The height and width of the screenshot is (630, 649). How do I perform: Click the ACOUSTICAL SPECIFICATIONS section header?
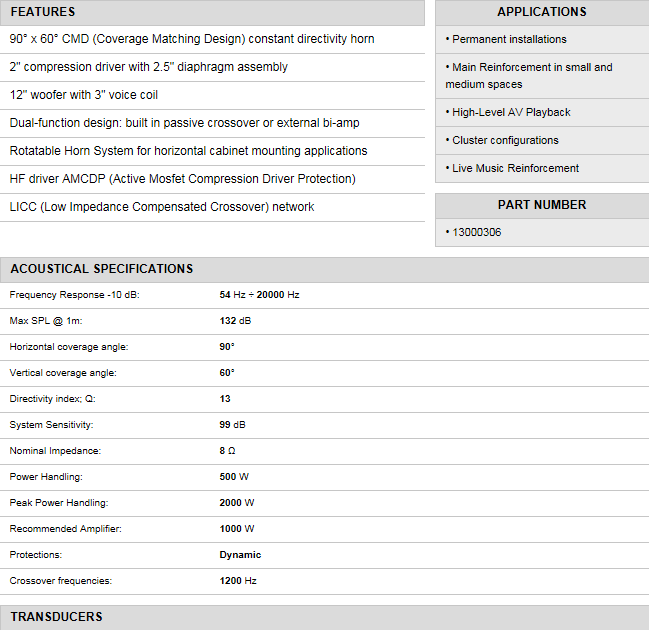pyautogui.click(x=101, y=269)
